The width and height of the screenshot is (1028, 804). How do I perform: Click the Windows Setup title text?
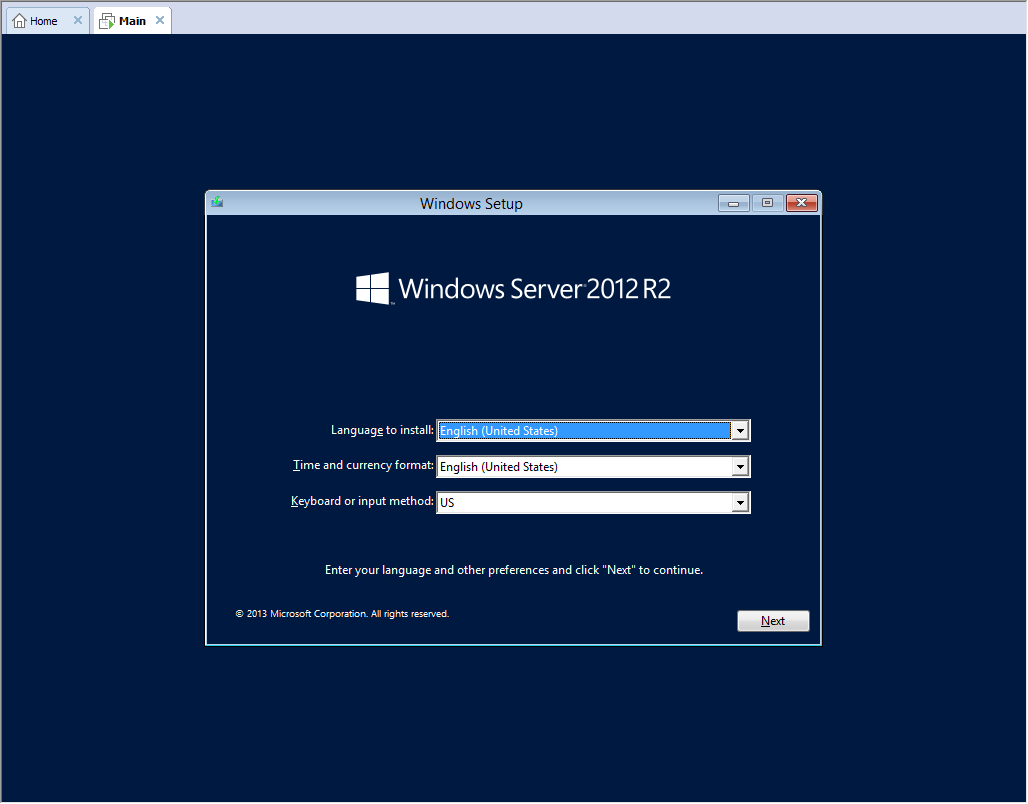coord(471,204)
